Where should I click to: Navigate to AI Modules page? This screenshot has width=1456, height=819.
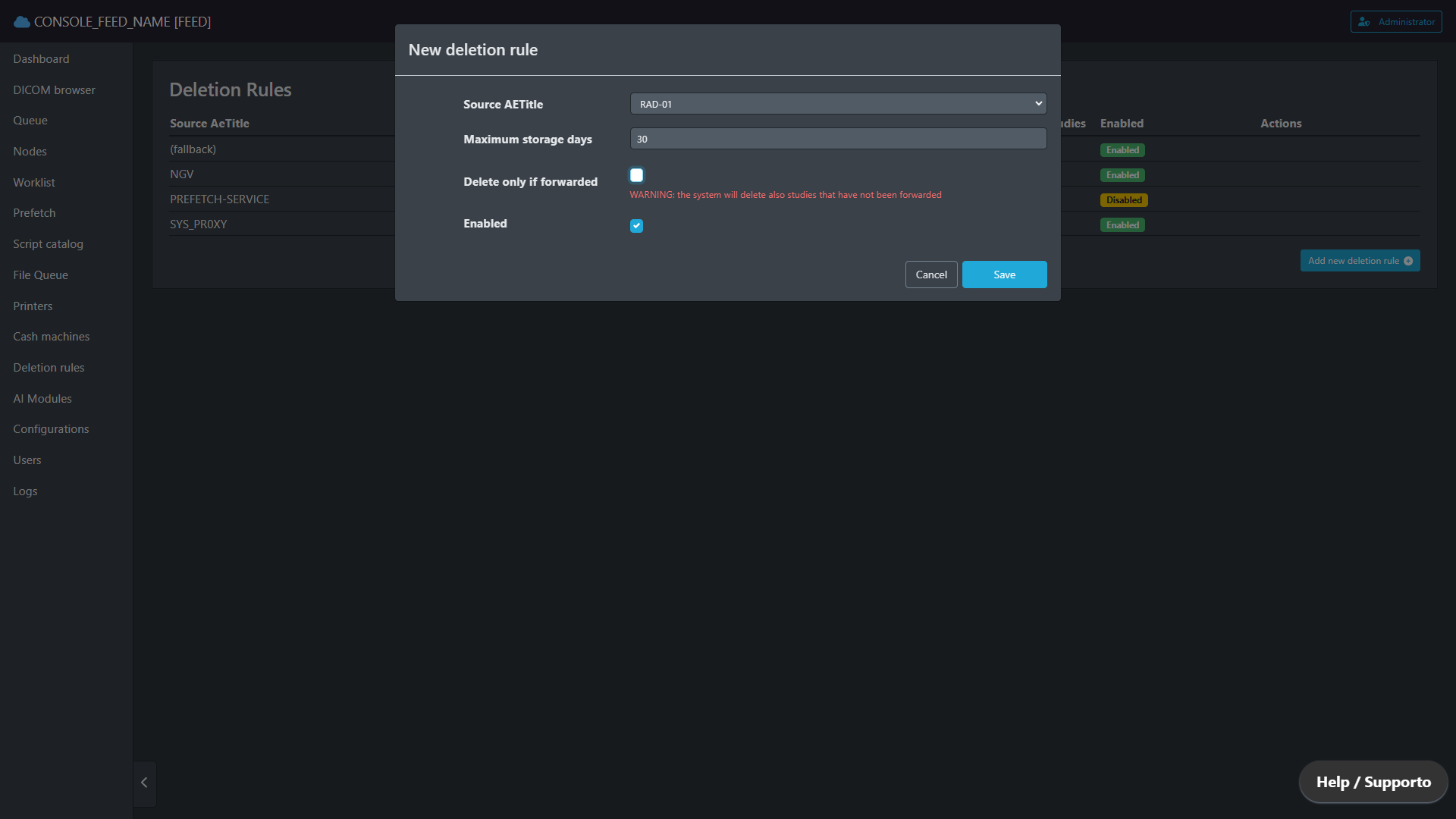(x=42, y=399)
